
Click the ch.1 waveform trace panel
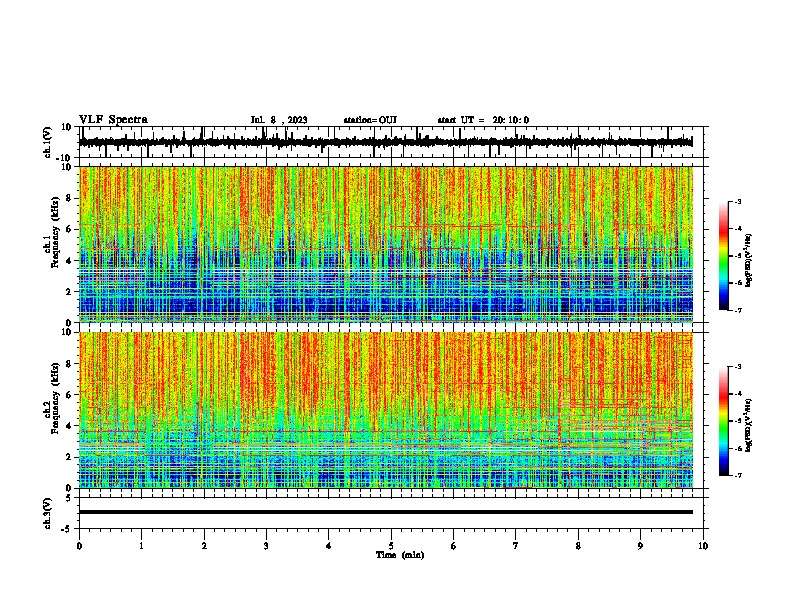[x=391, y=142]
